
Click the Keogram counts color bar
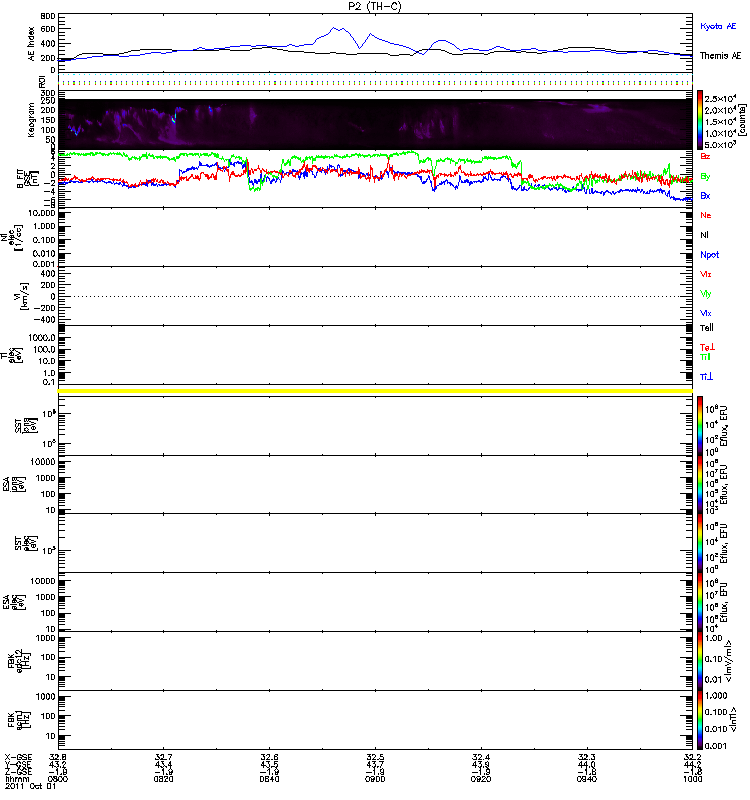click(x=701, y=119)
